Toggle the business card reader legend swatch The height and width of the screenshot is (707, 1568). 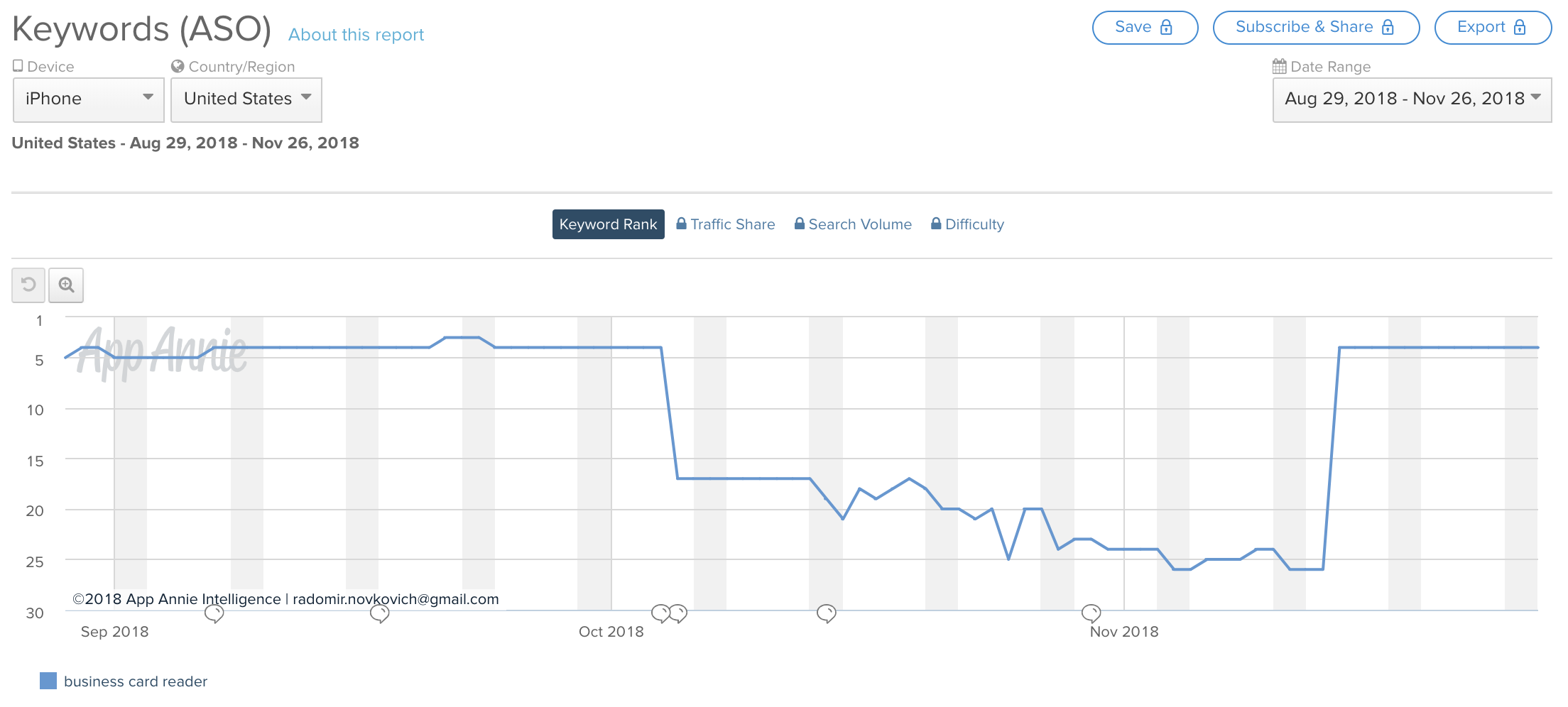coord(48,681)
